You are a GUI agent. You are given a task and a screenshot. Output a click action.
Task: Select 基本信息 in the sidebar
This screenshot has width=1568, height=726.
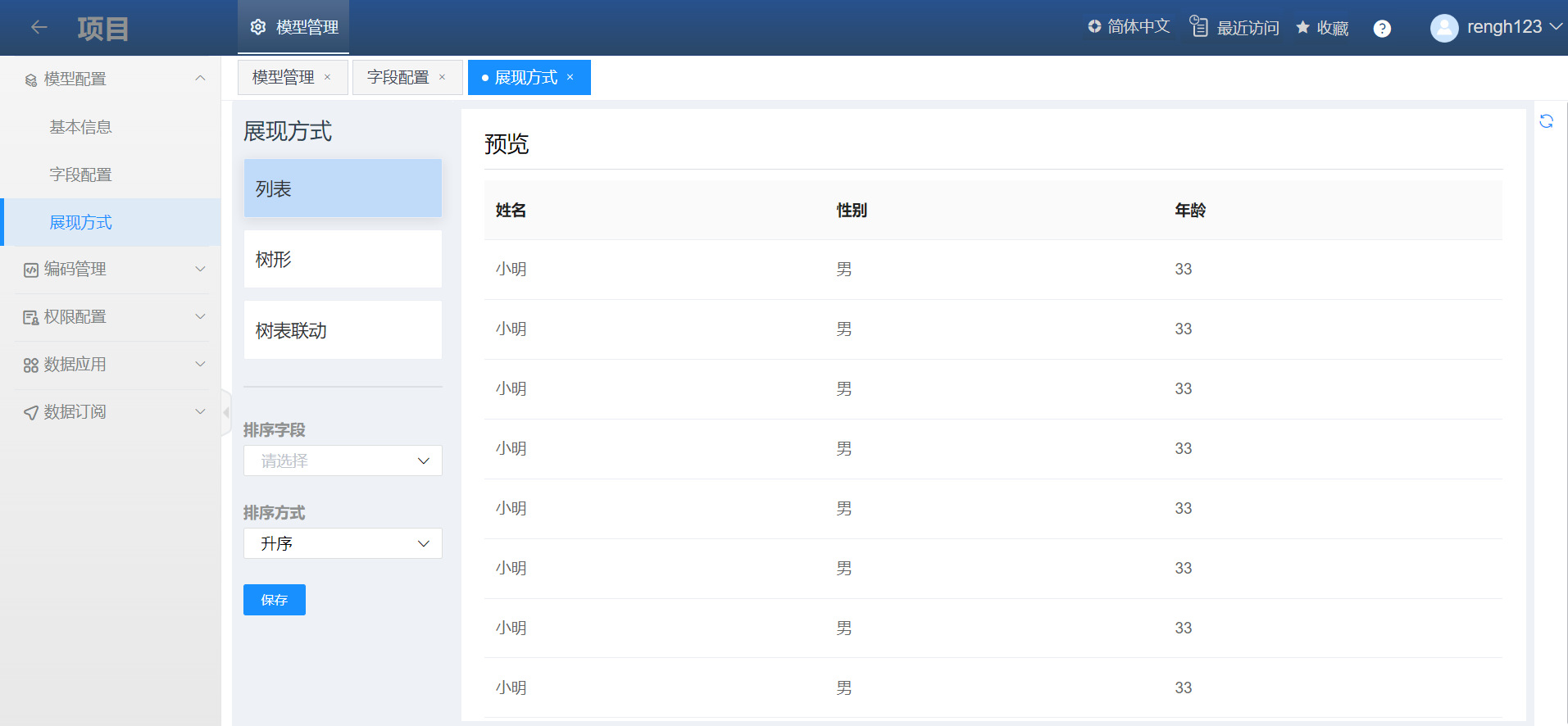point(80,127)
